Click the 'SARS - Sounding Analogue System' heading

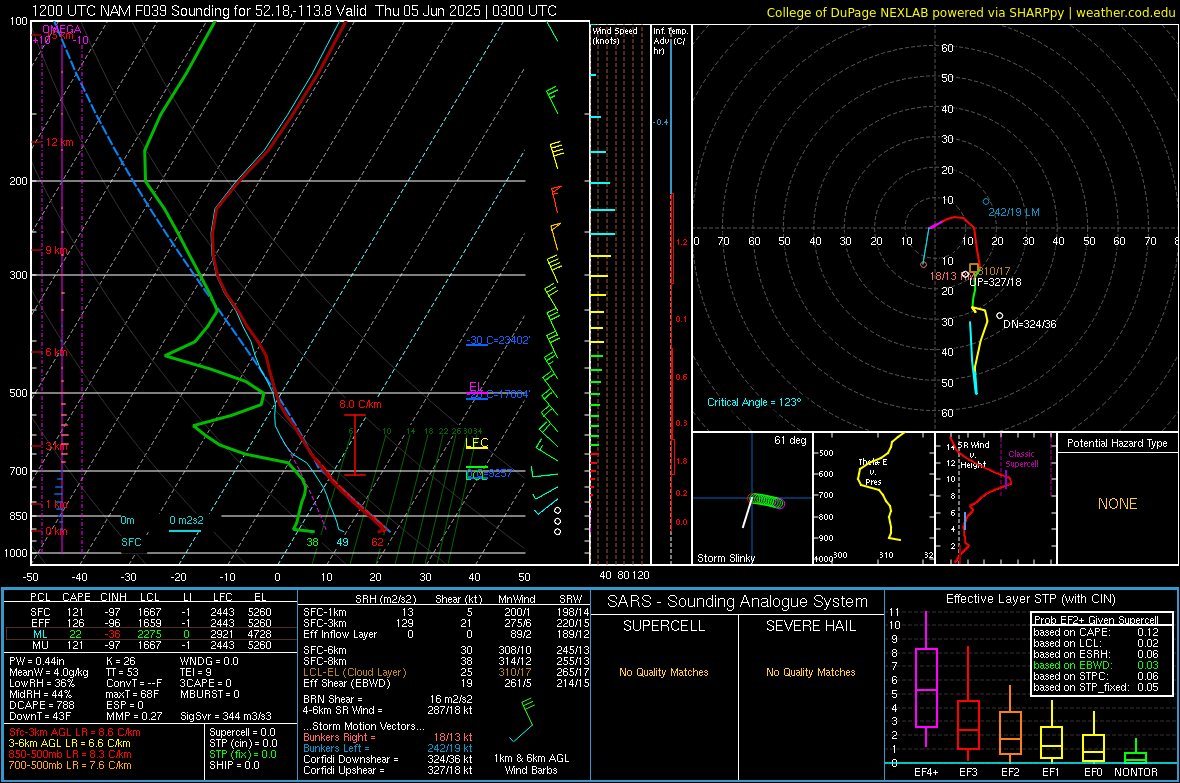click(x=738, y=602)
